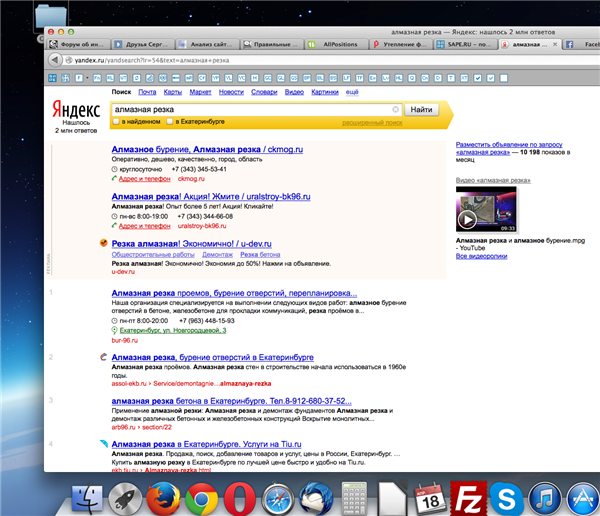Open Finder from the dock

(90, 497)
